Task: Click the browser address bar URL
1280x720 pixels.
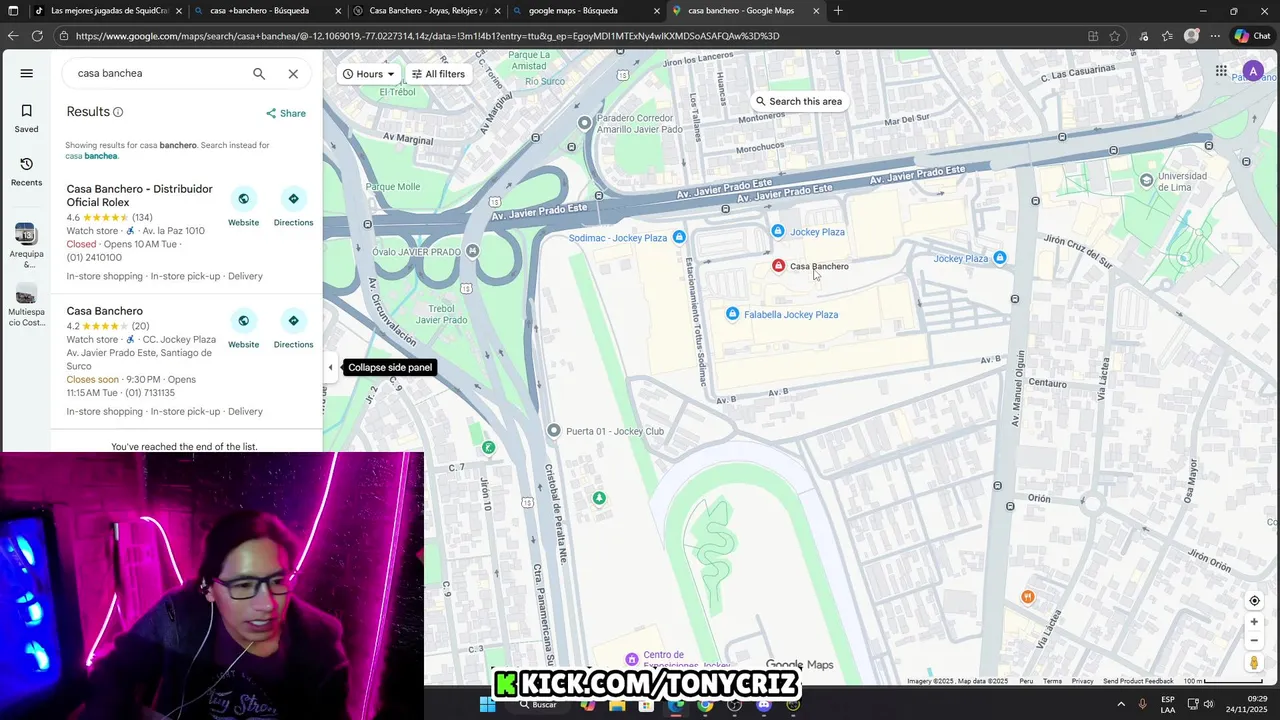Action: pos(427,36)
